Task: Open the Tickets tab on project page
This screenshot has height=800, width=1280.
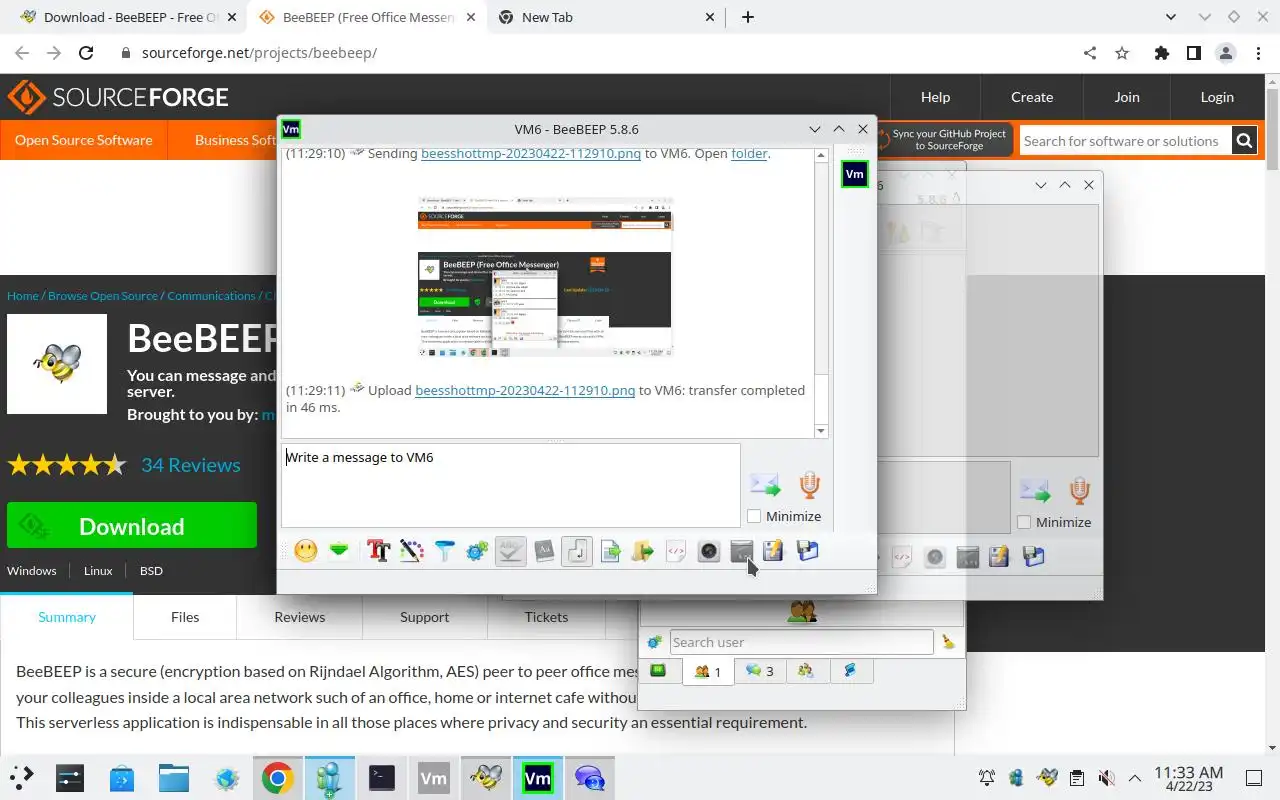Action: pos(546,617)
